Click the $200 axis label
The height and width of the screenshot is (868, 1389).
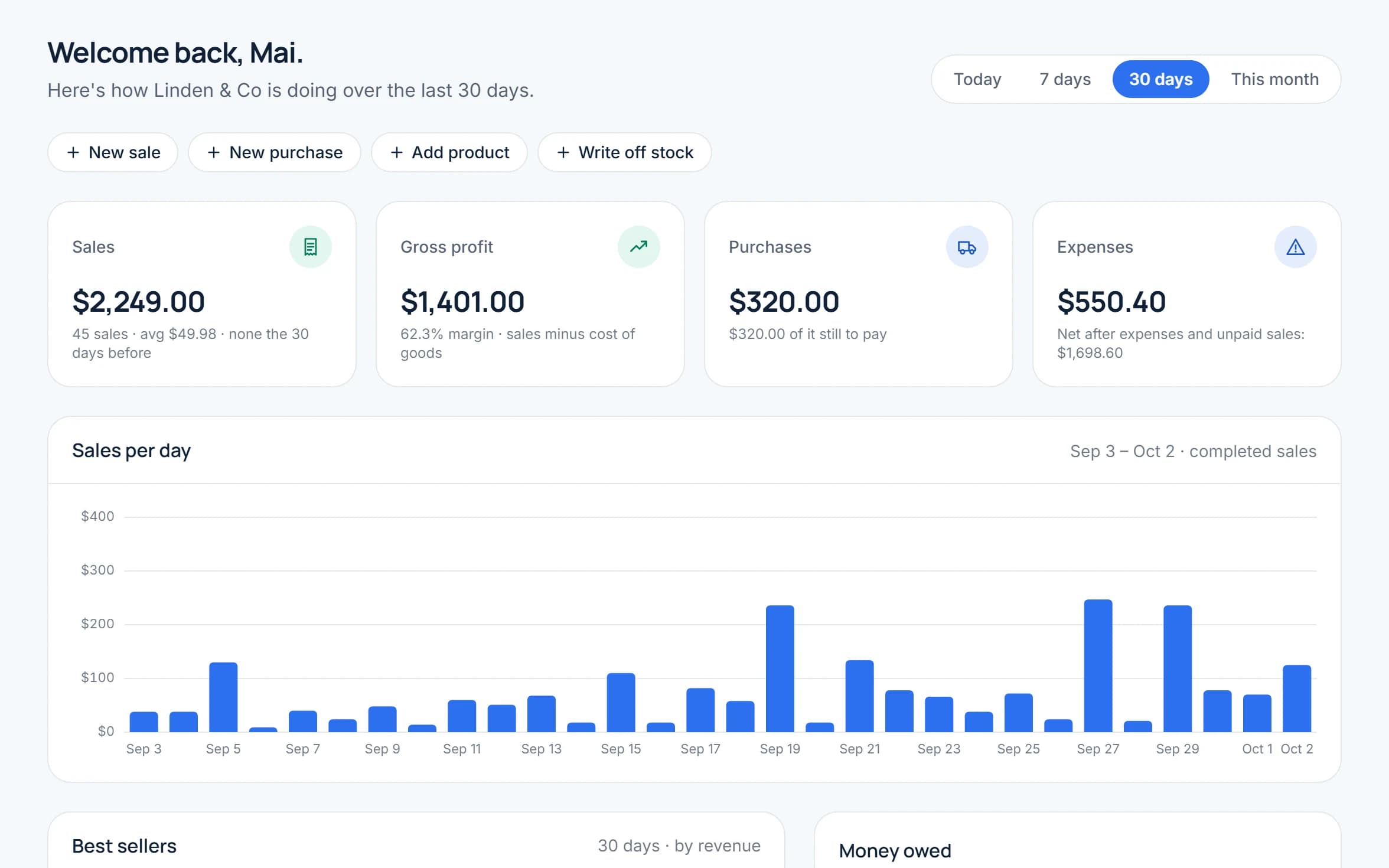tap(97, 624)
